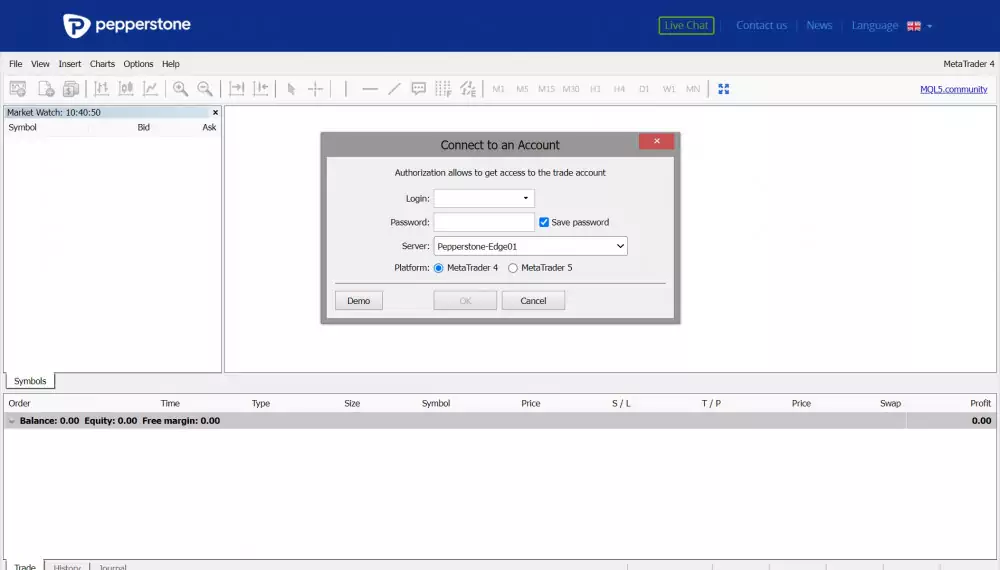Switch chart to candlesticks icon
Viewport: 1000px width, 570px height.
[126, 89]
